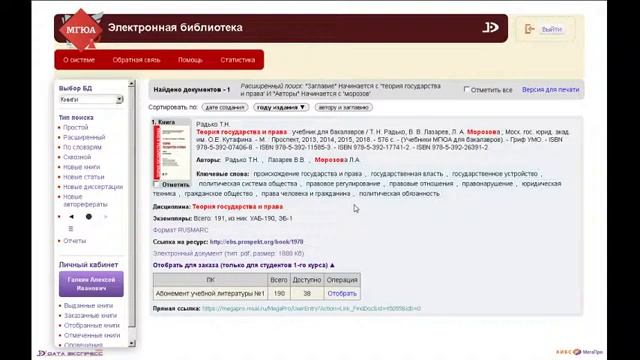Open the Электронный документ pdf link

click(x=229, y=253)
